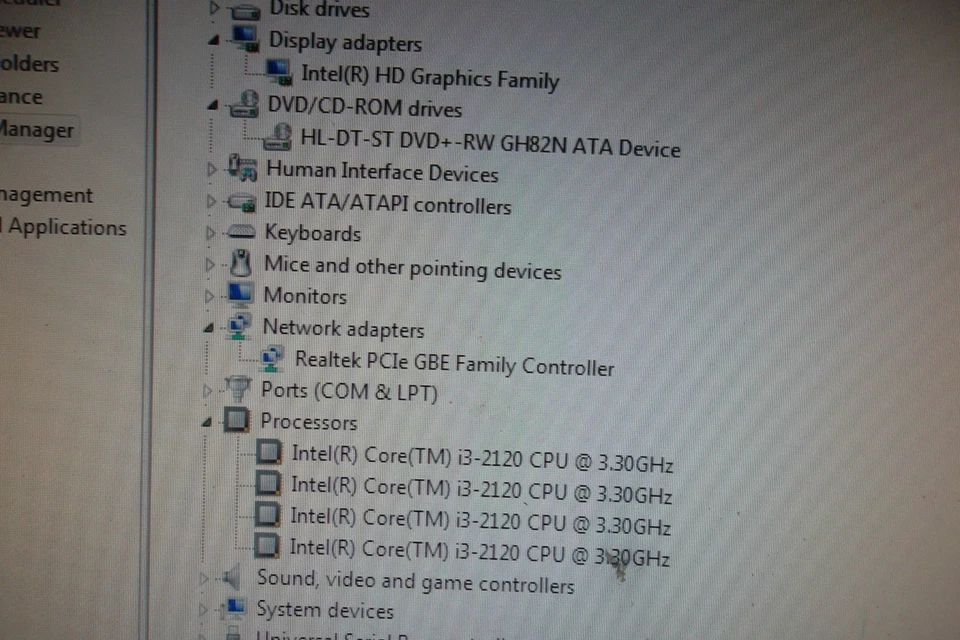Click the DVD/CD-ROM drives icon

click(245, 105)
